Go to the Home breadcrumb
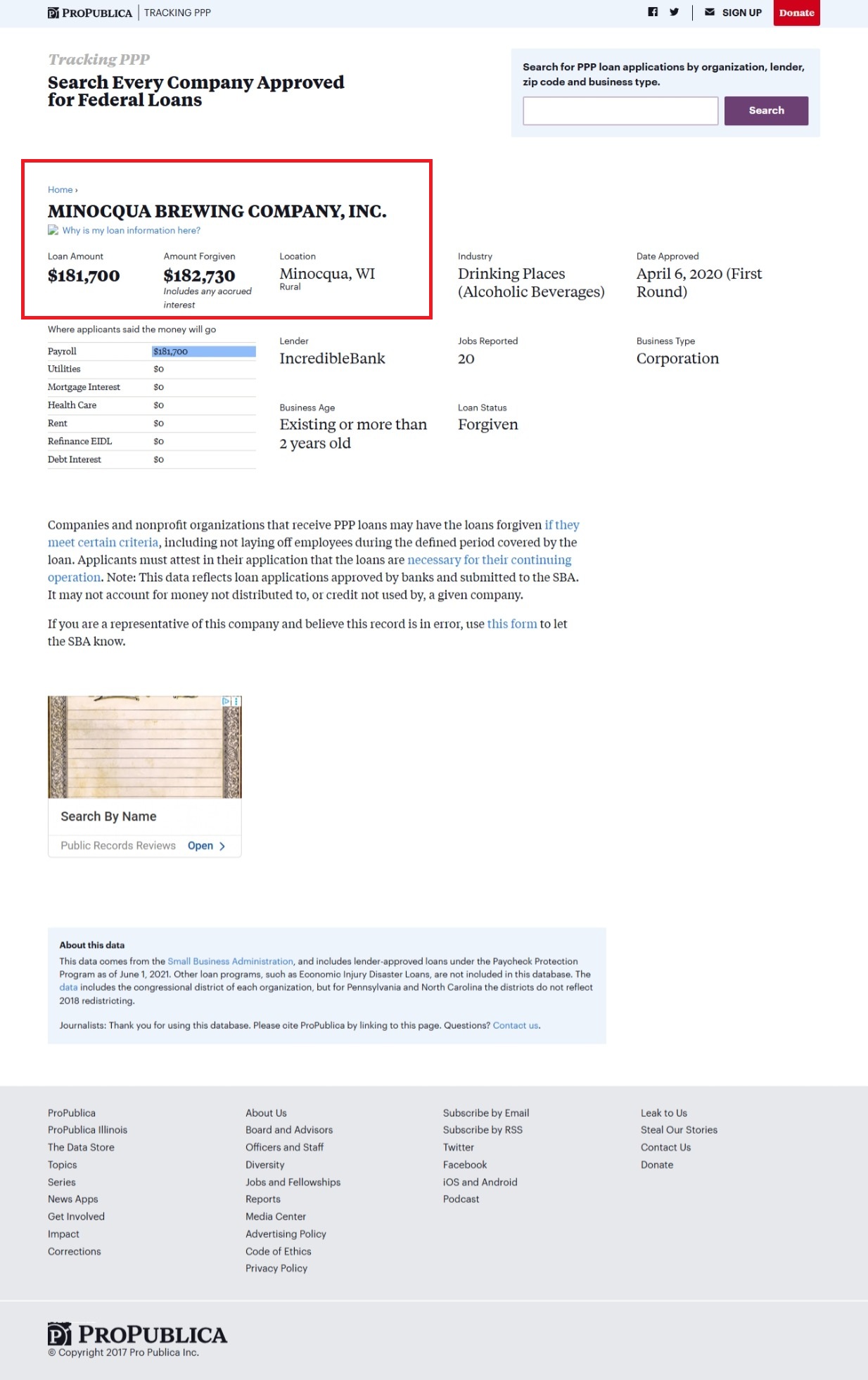The image size is (868, 1380). click(60, 190)
